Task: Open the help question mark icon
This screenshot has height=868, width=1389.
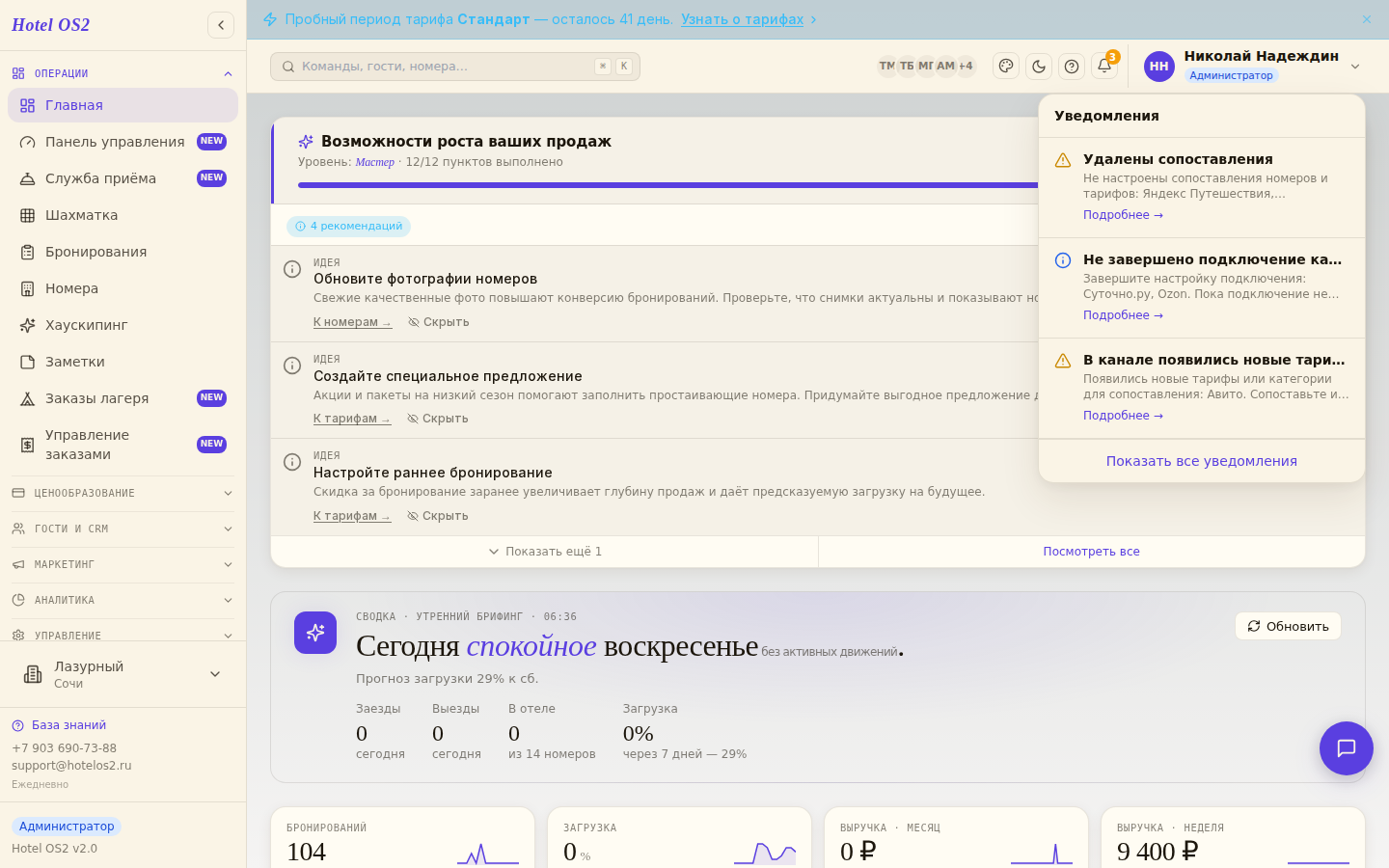Action: (x=1072, y=67)
